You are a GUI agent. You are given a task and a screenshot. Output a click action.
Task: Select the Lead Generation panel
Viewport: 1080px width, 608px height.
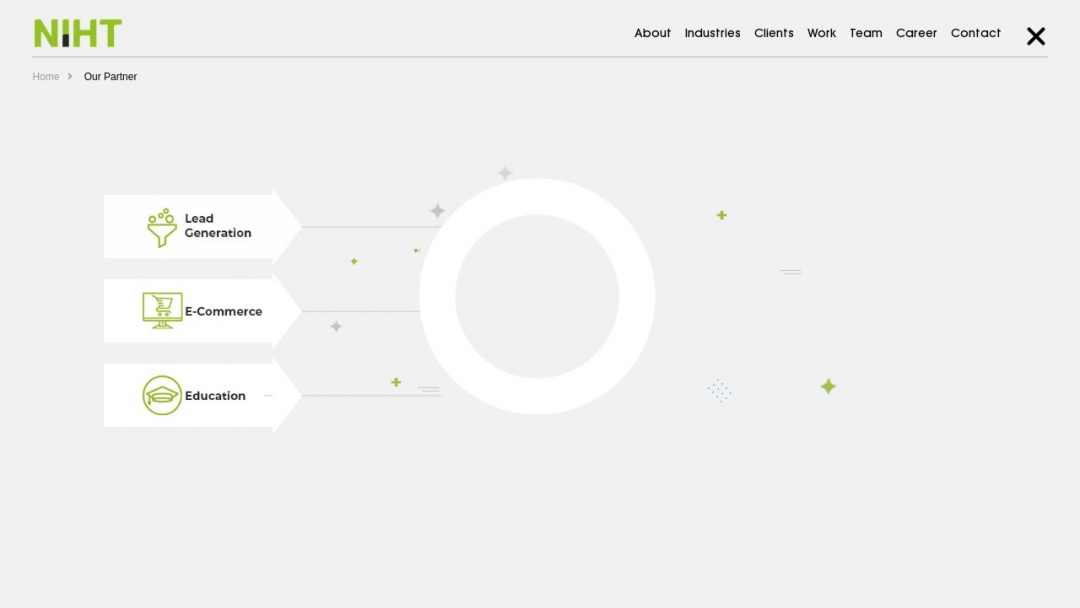click(200, 226)
